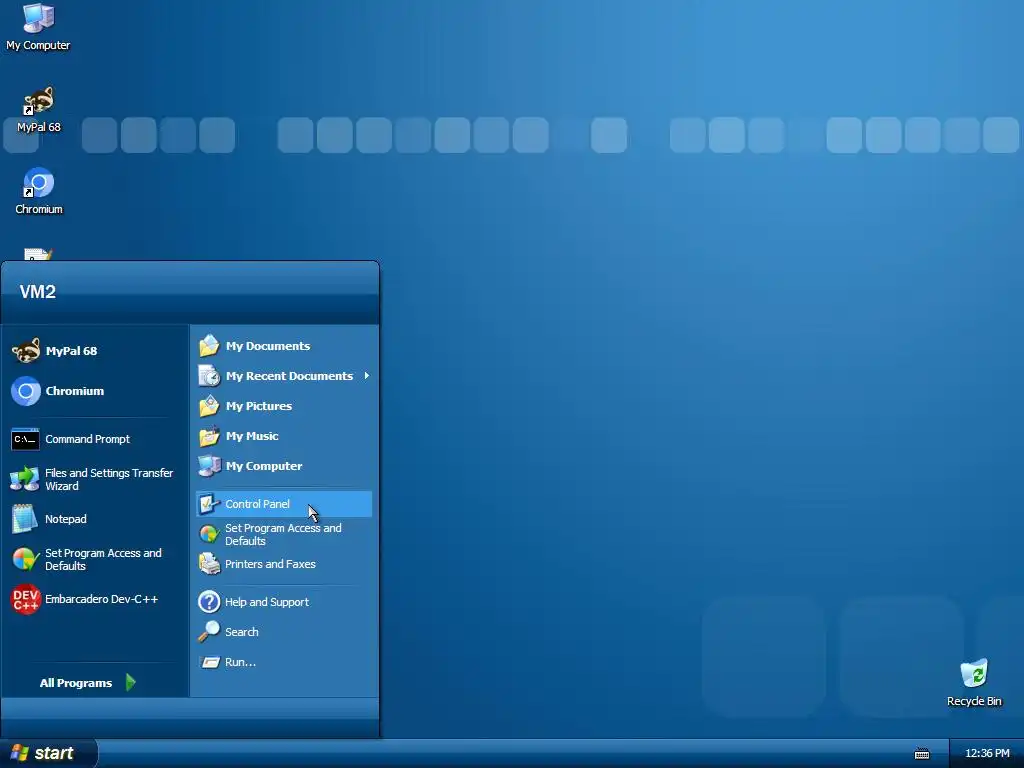Click the Start button
The width and height of the screenshot is (1024, 768).
click(x=48, y=753)
